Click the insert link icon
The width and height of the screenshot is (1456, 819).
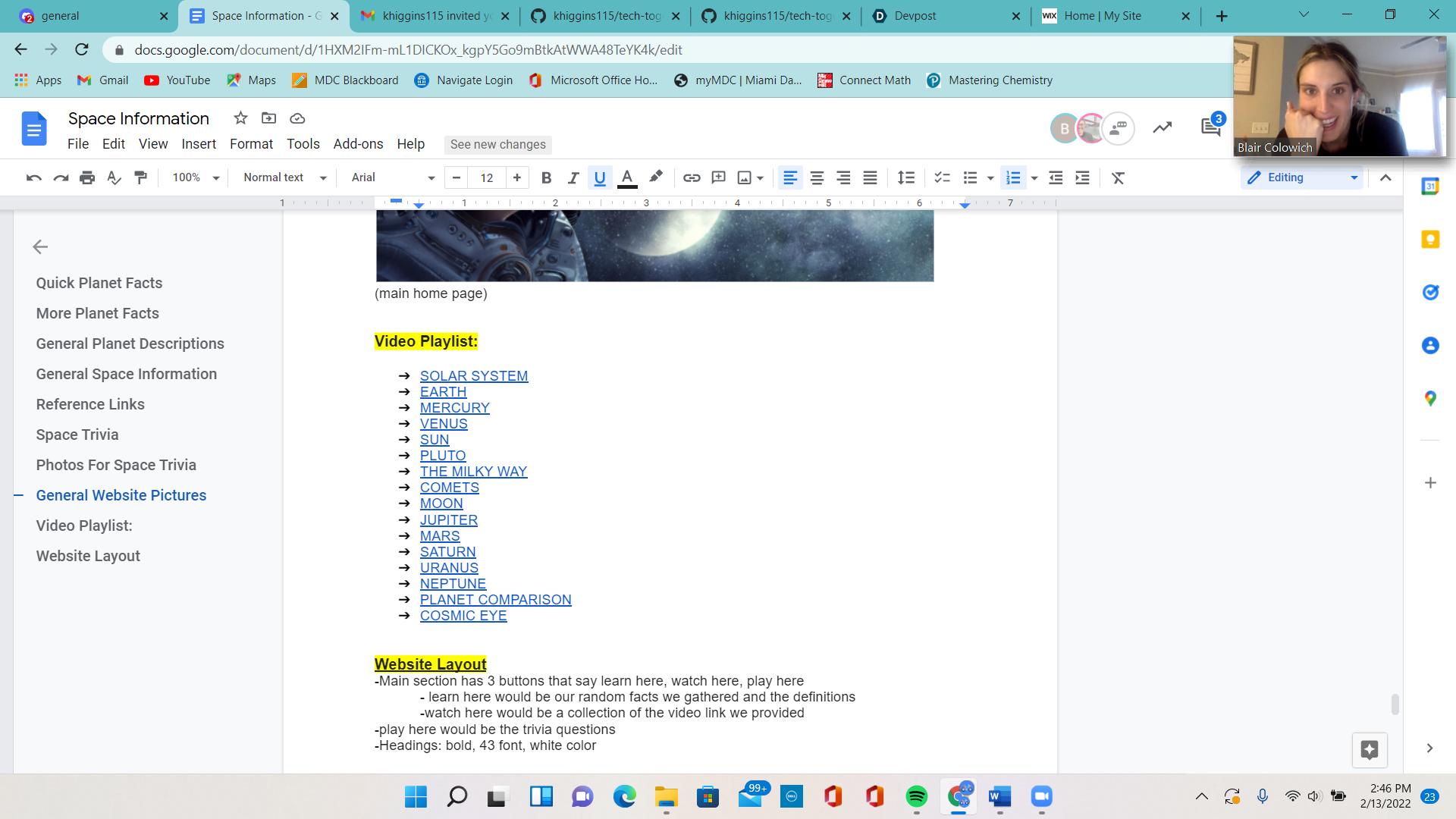click(691, 177)
